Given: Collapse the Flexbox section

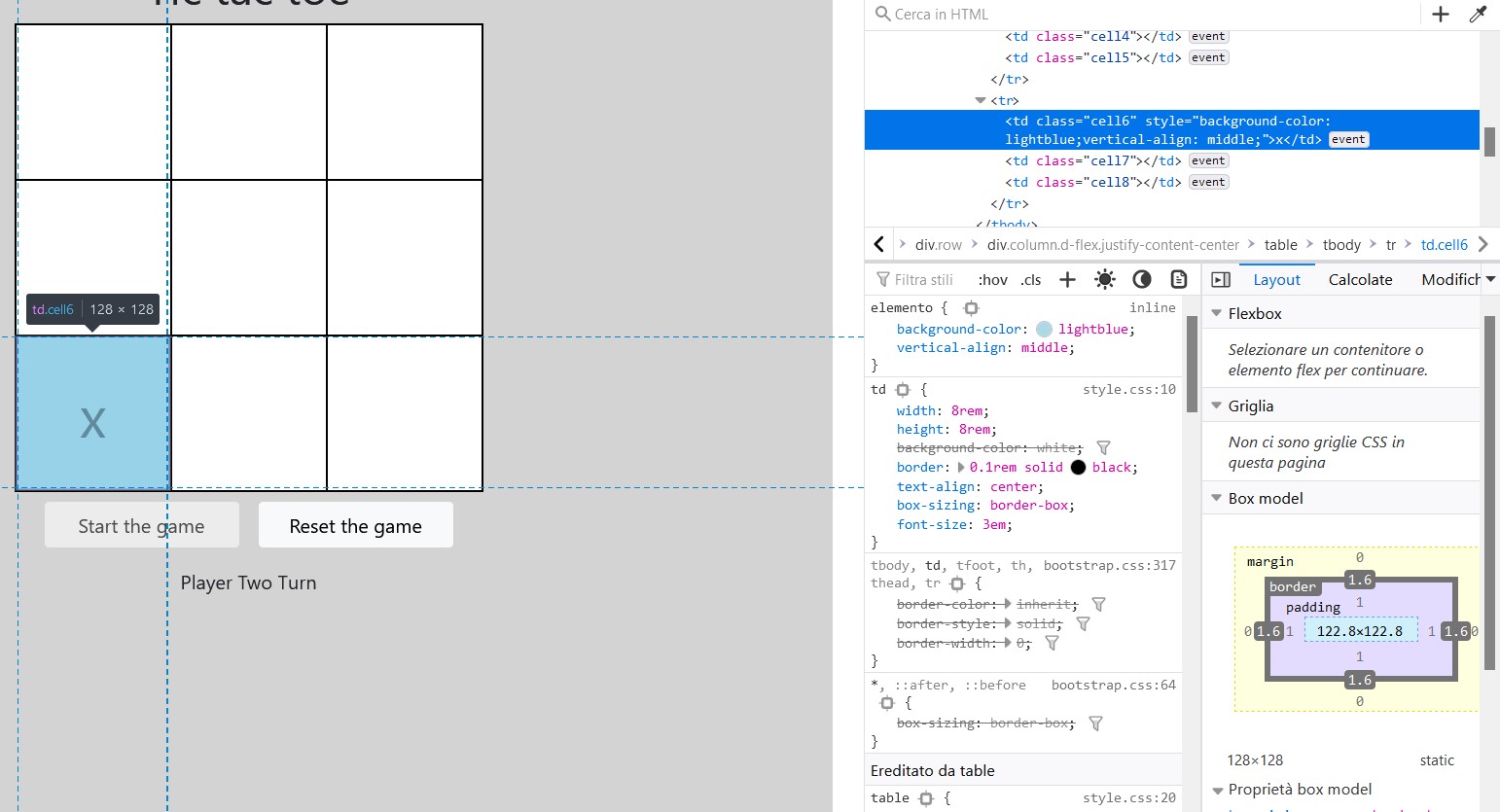Looking at the screenshot, I should coord(1216,314).
